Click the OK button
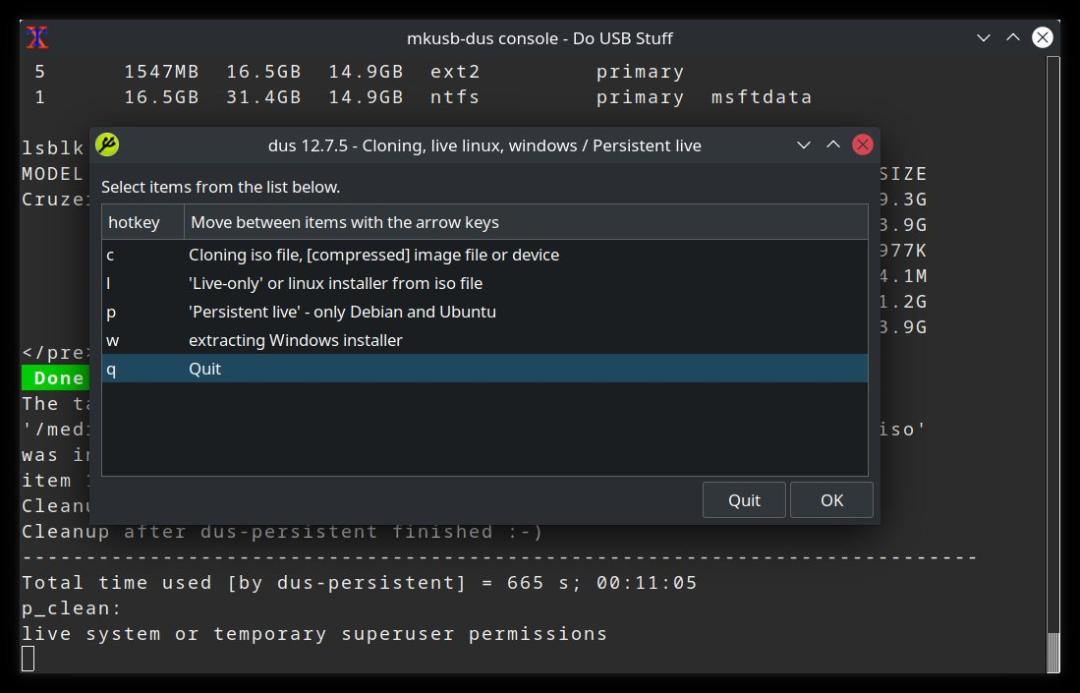This screenshot has width=1080, height=693. [831, 500]
